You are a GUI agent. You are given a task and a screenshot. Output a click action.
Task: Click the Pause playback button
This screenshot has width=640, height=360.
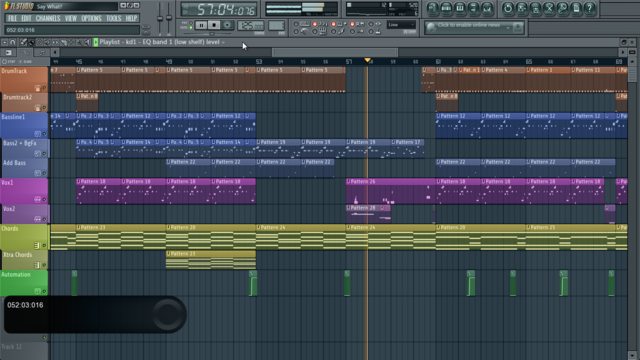coord(201,25)
